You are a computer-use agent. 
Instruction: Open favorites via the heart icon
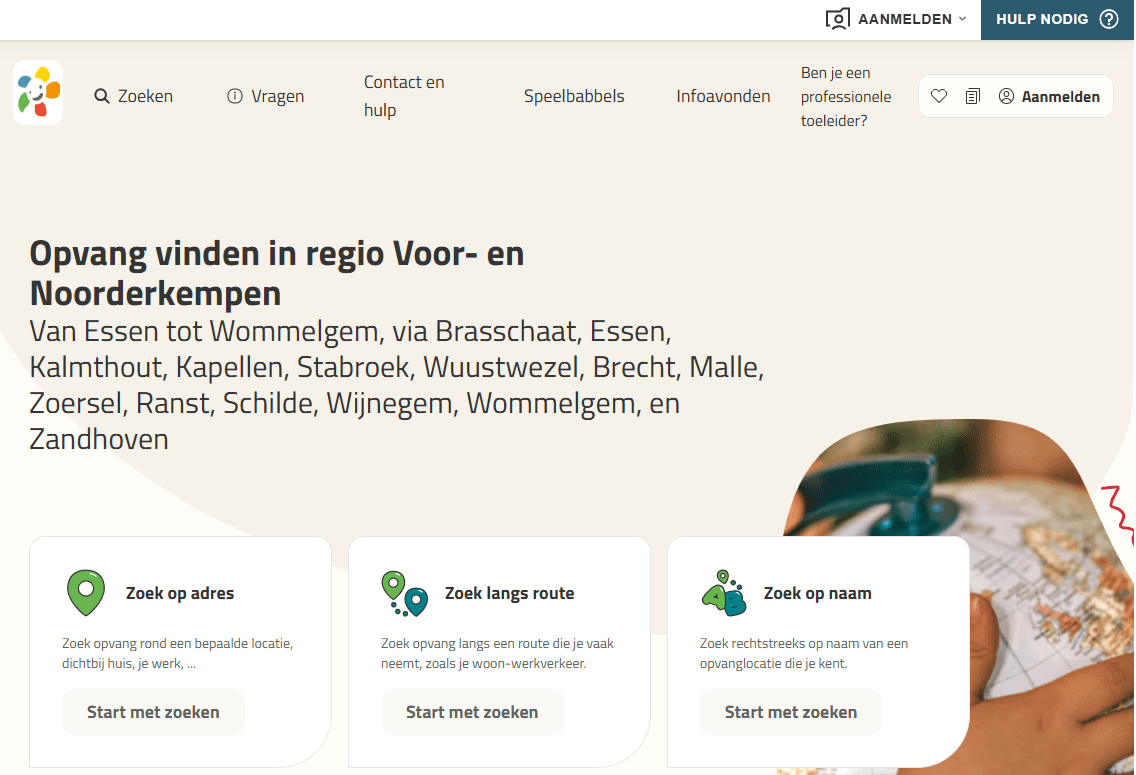click(939, 96)
